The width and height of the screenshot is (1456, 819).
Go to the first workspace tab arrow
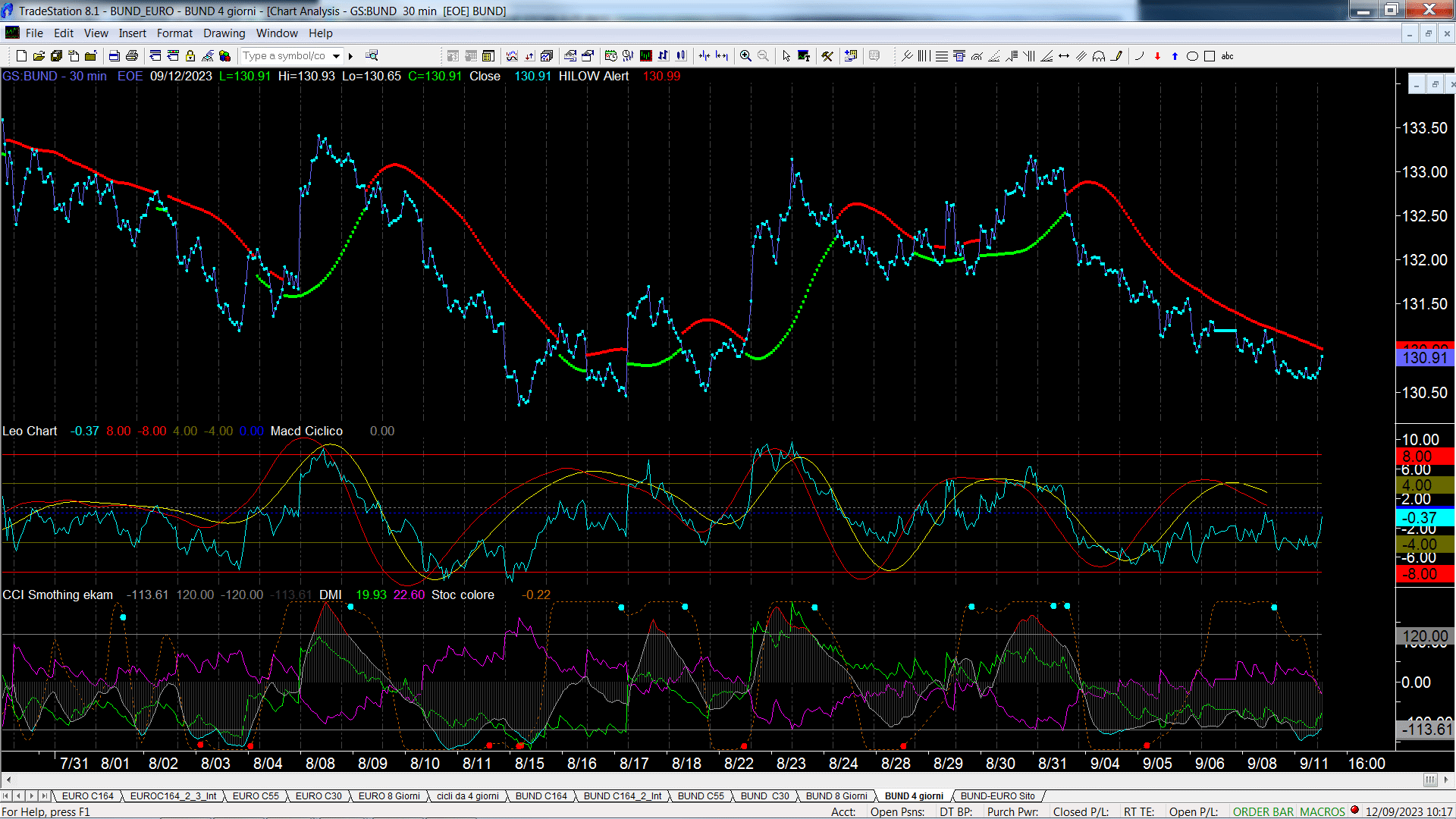6,795
